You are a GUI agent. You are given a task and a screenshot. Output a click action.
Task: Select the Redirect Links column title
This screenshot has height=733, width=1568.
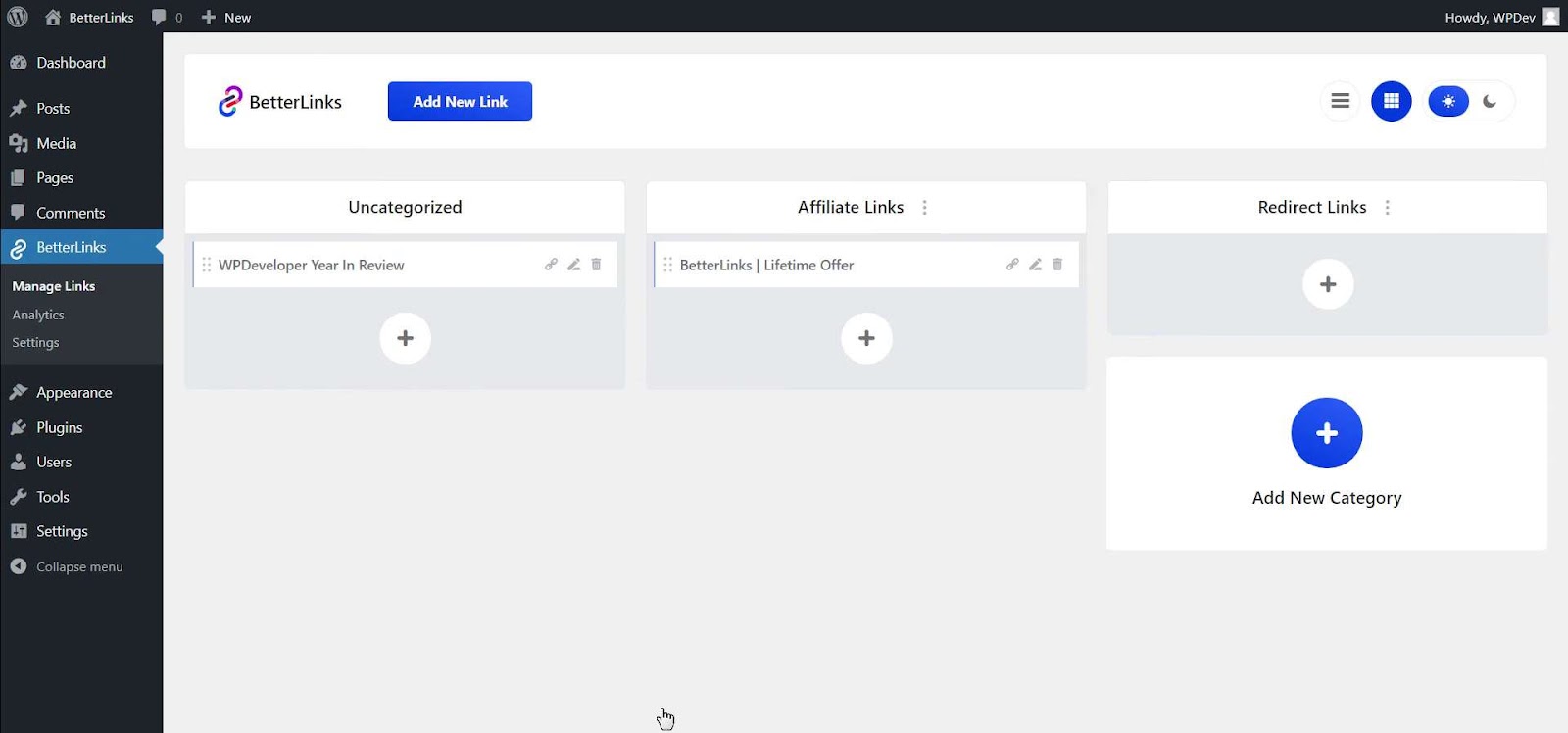pos(1312,207)
